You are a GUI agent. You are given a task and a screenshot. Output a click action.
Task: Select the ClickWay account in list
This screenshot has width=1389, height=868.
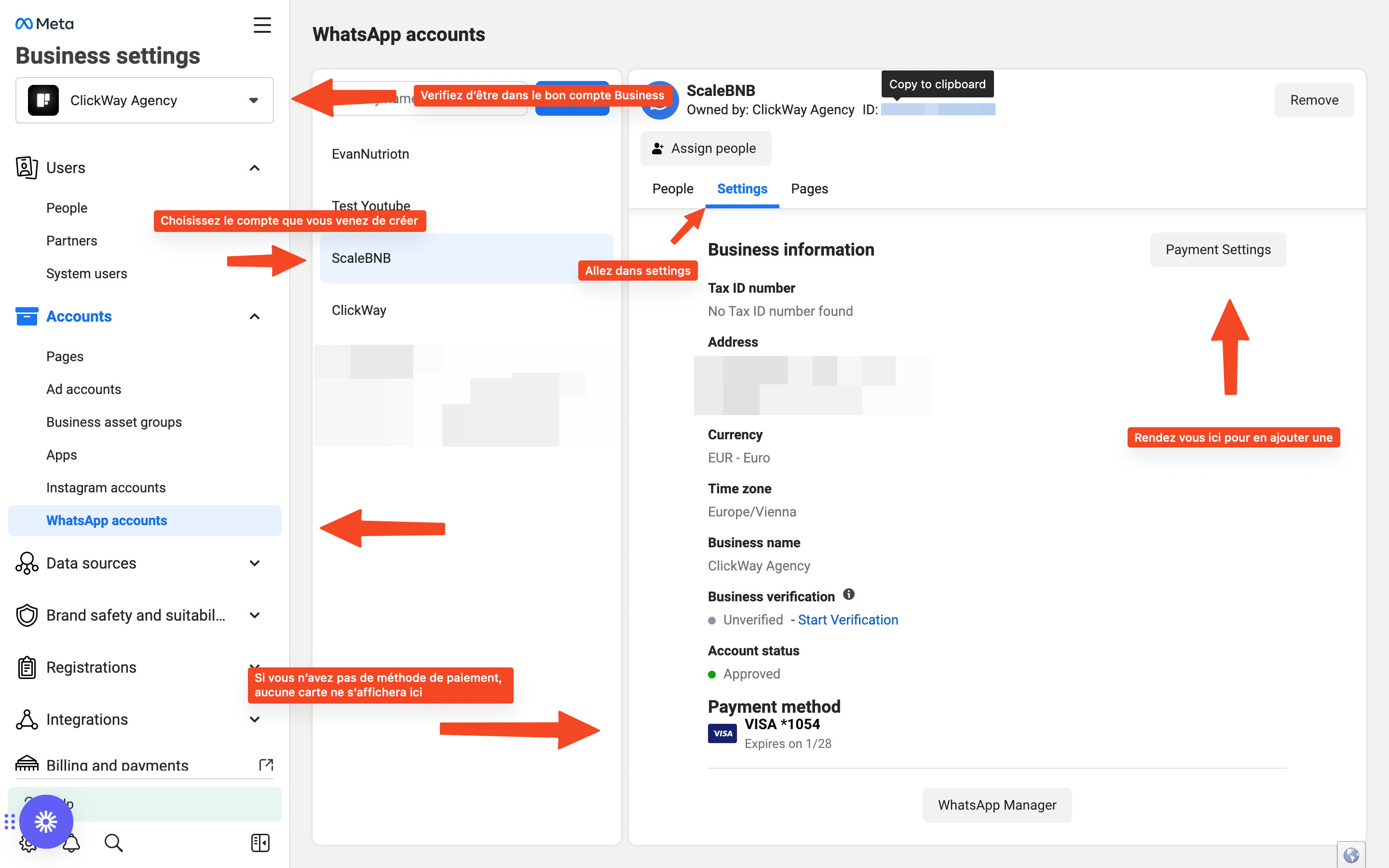467,310
